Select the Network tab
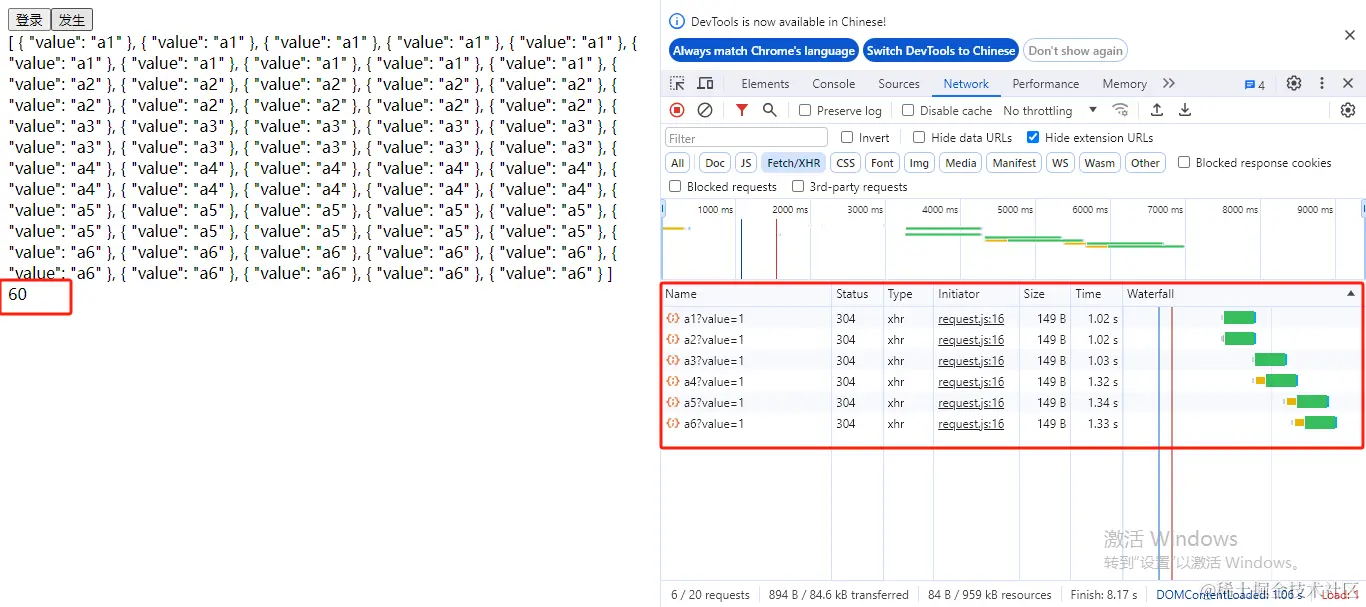This screenshot has width=1366, height=607. point(966,84)
